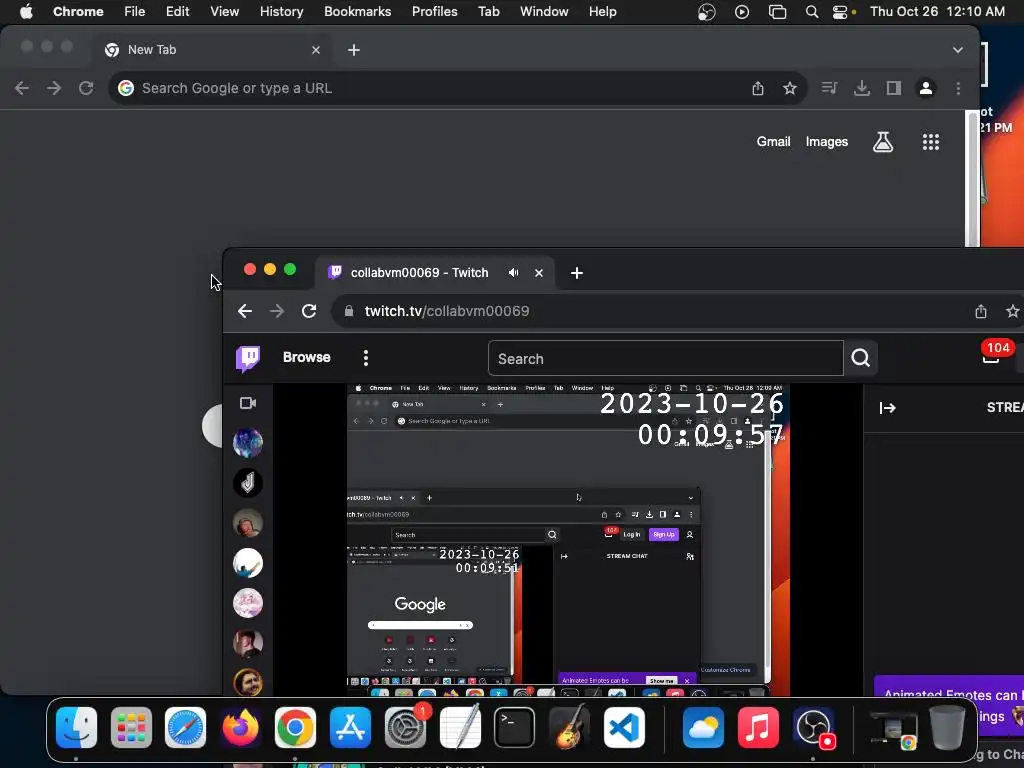Image resolution: width=1024 pixels, height=768 pixels.
Task: Open Chrome three-dot menu in New Tab window
Action: point(958,88)
